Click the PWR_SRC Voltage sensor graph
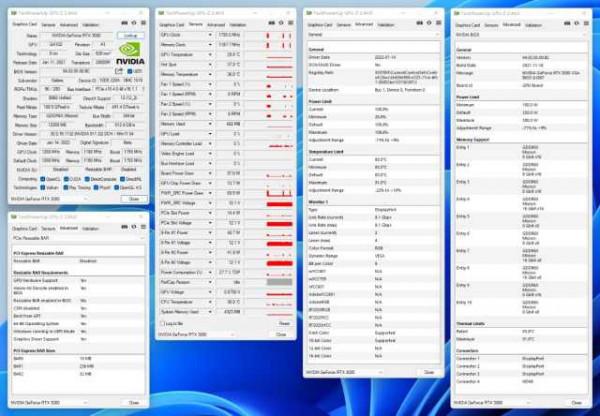This screenshot has width=600, height=416. [279, 203]
